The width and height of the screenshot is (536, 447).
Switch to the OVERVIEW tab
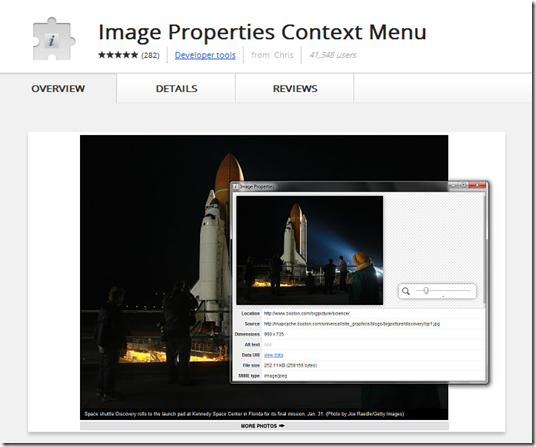click(x=58, y=89)
